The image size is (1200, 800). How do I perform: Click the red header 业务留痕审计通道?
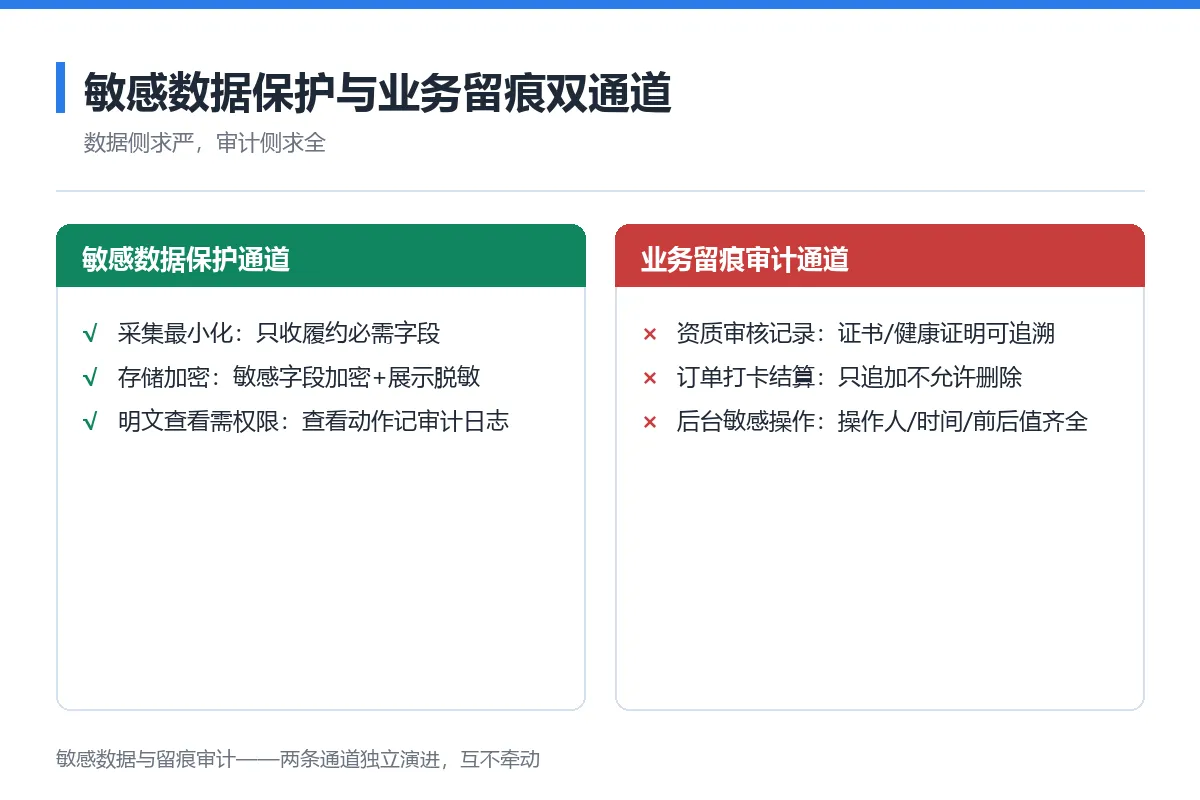[879, 256]
